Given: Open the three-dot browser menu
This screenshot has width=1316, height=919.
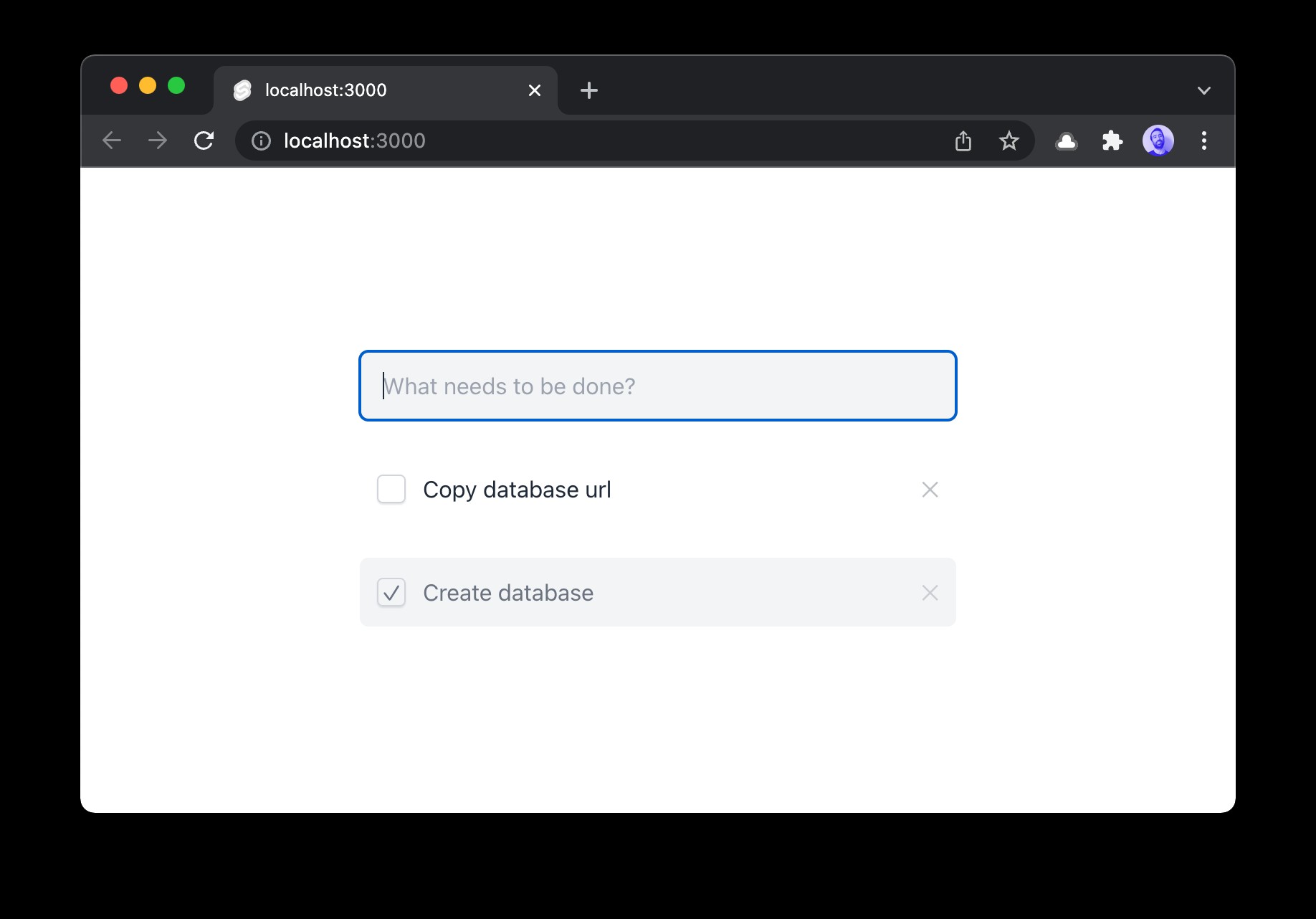Looking at the screenshot, I should (1204, 141).
